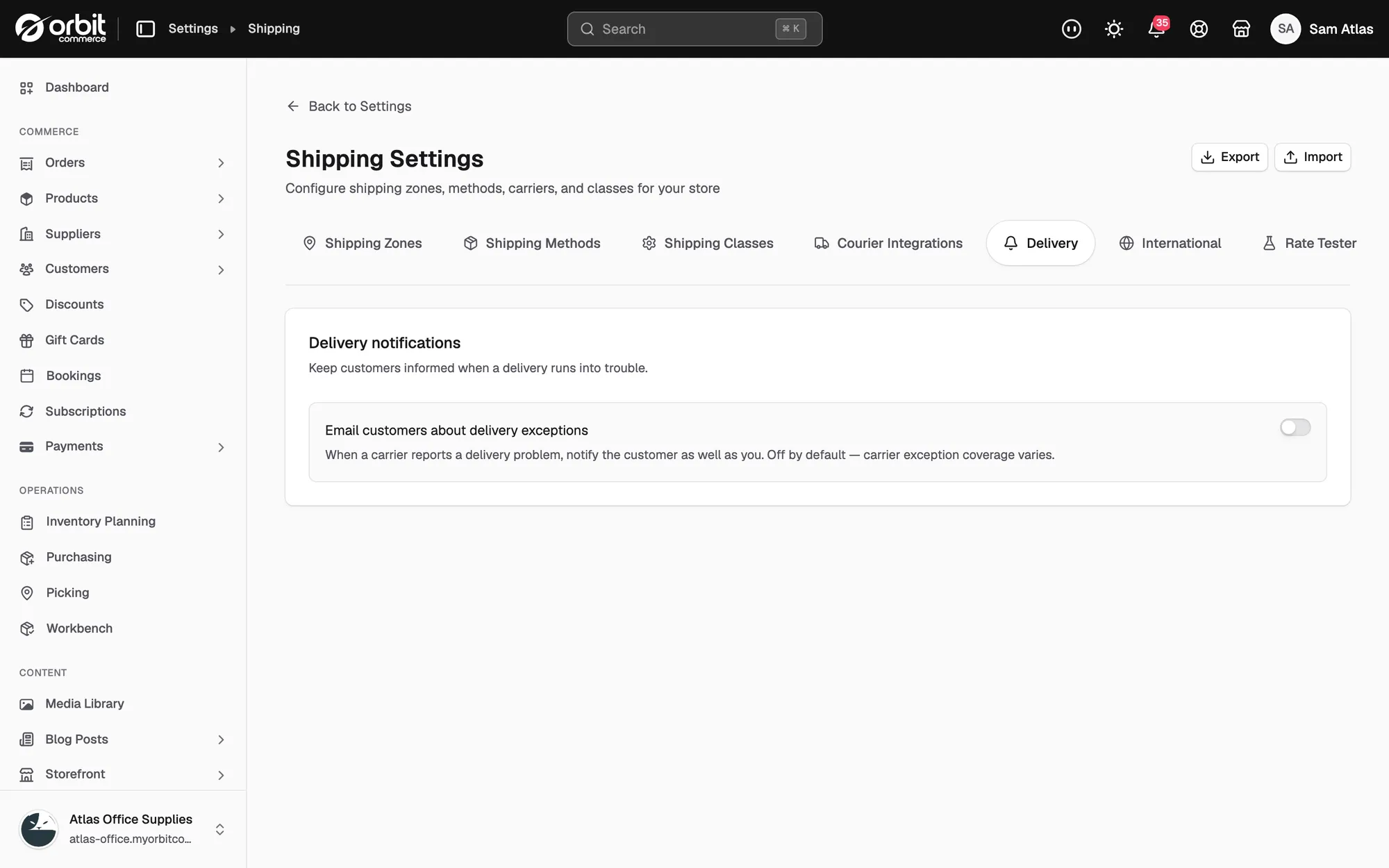Expand the Products menu chevron
Screen dimensions: 1389x868
221,199
